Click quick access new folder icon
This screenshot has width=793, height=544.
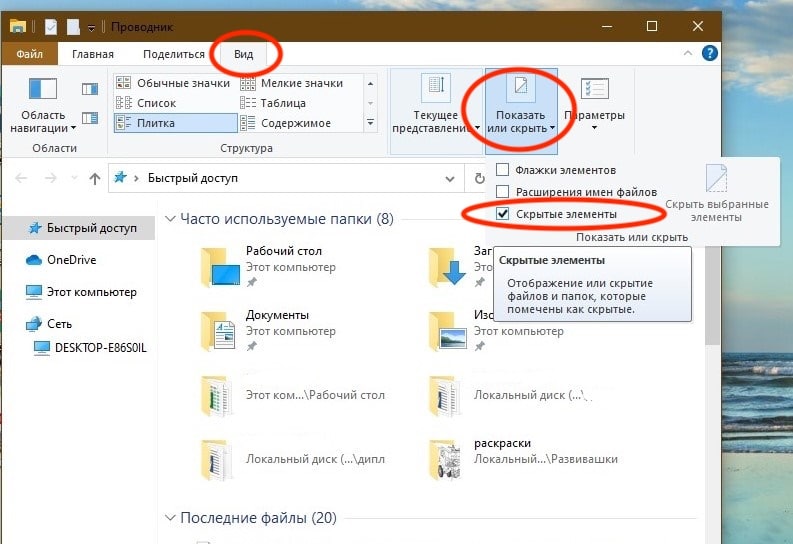pos(74,27)
